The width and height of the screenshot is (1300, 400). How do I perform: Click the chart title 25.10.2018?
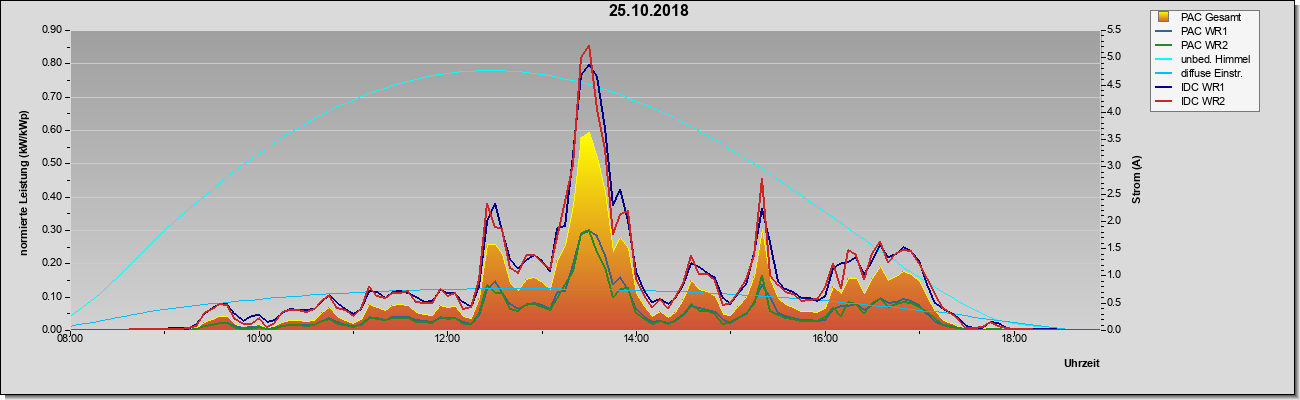click(648, 11)
